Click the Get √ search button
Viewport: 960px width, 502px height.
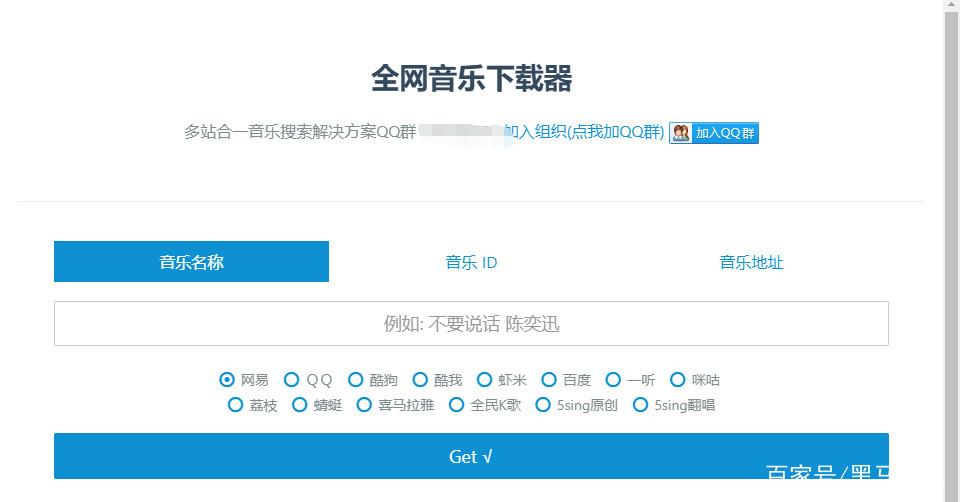[471, 456]
